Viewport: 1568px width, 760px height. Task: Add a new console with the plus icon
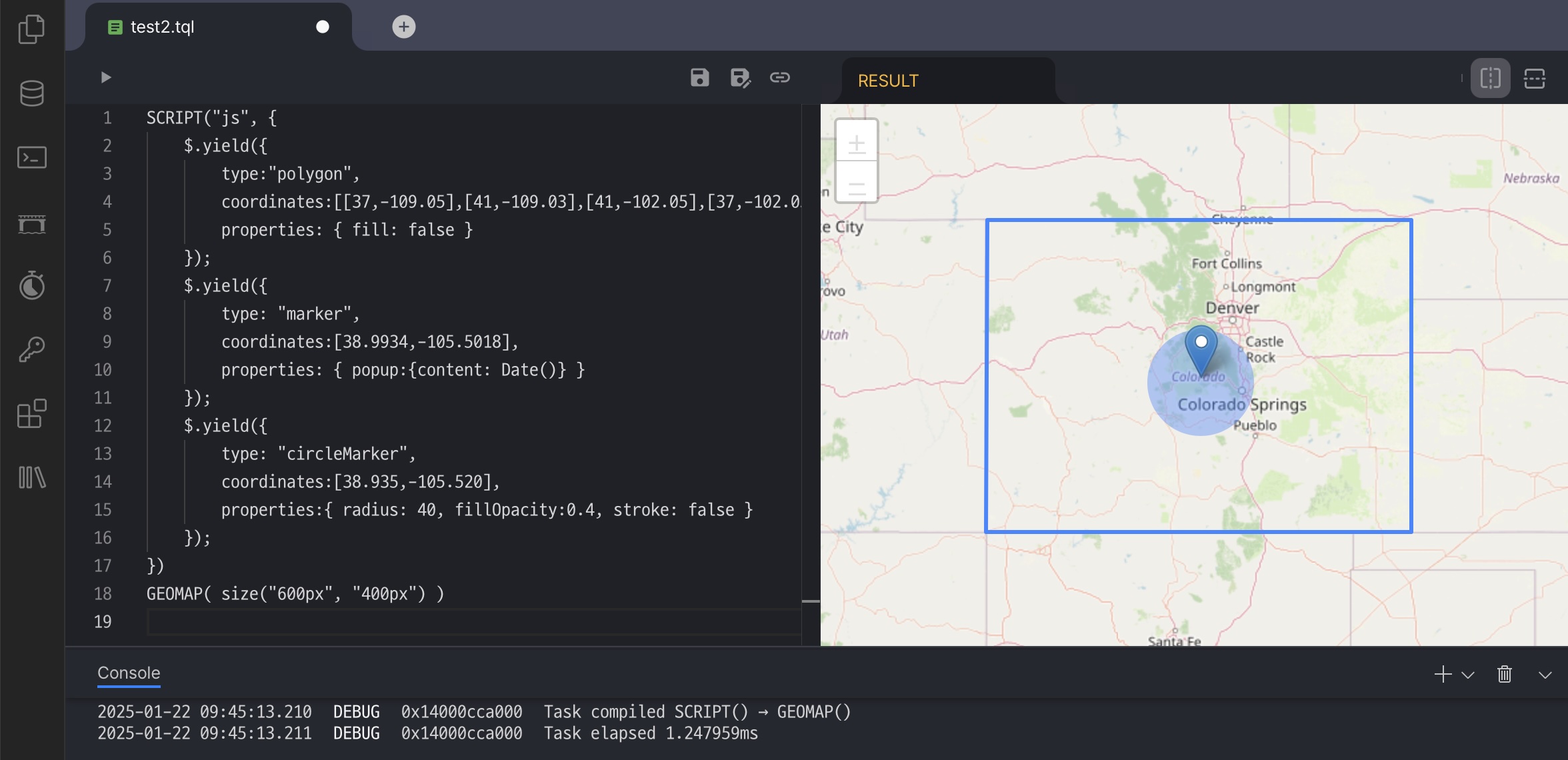[1443, 674]
